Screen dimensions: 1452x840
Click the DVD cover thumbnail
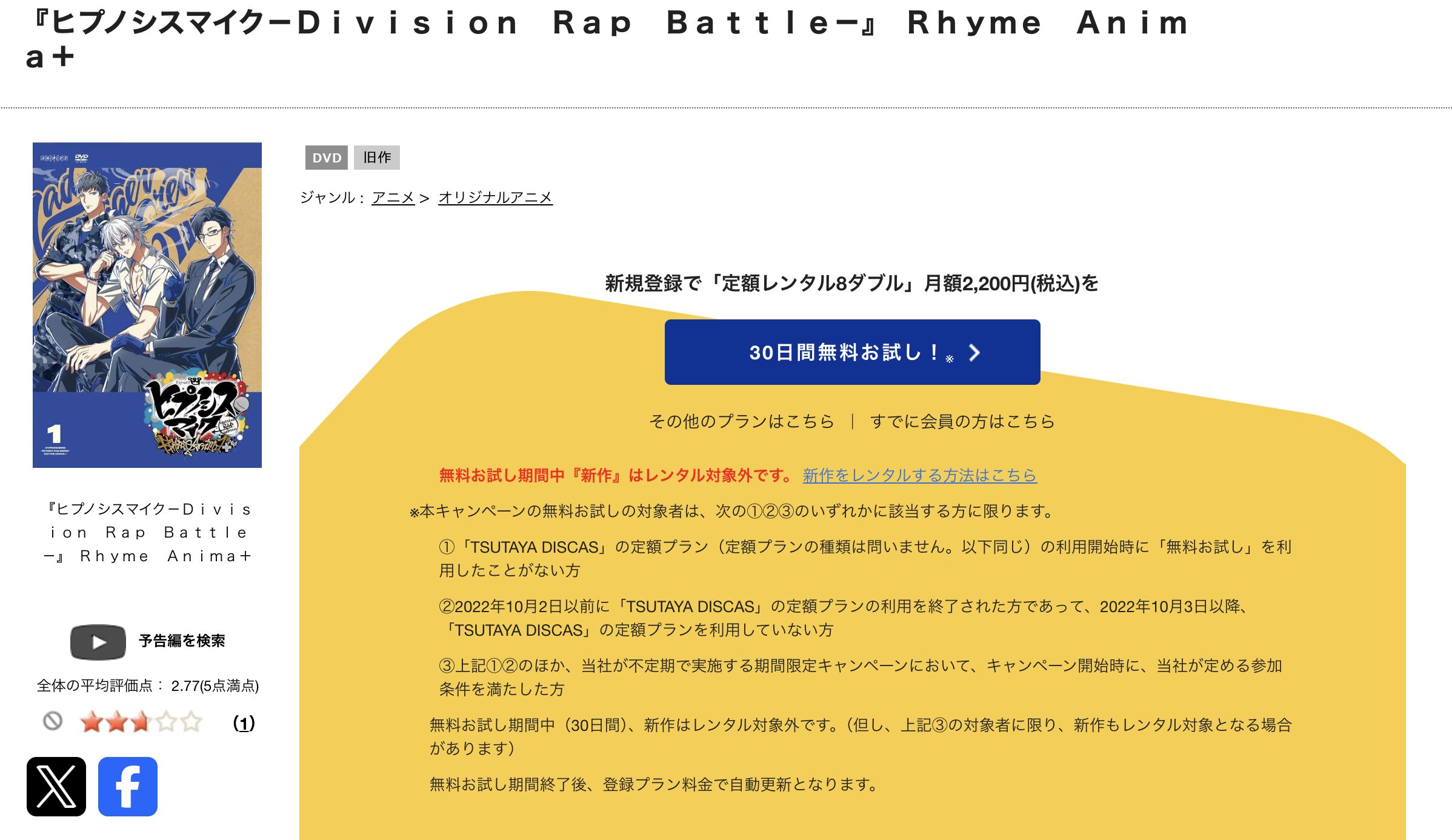[x=147, y=305]
